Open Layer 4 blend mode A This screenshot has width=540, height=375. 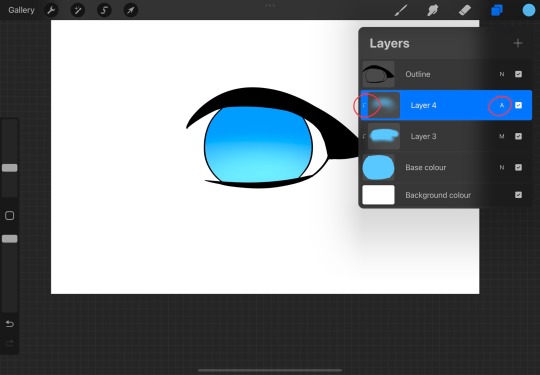pyautogui.click(x=502, y=105)
